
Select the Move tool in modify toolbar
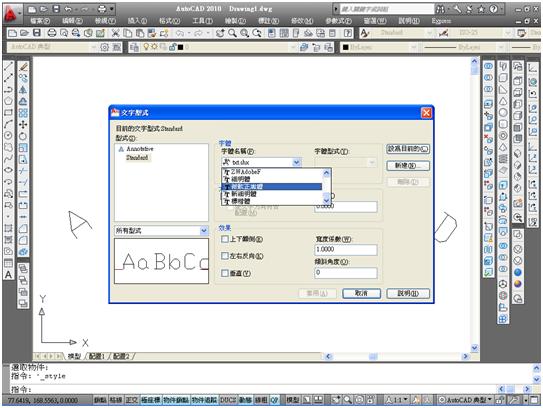click(23, 124)
